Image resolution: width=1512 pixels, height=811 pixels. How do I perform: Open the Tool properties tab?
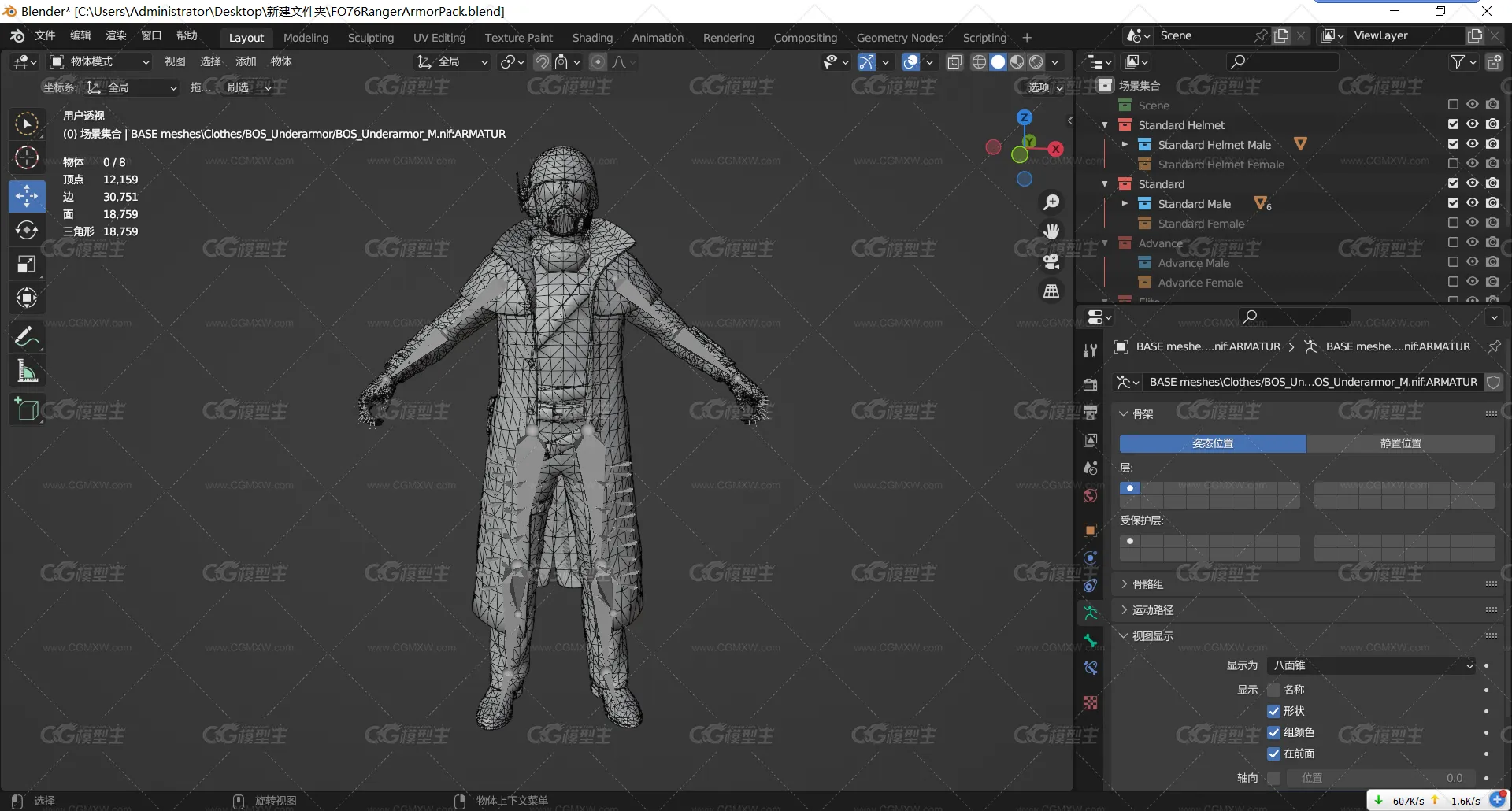click(x=1090, y=351)
